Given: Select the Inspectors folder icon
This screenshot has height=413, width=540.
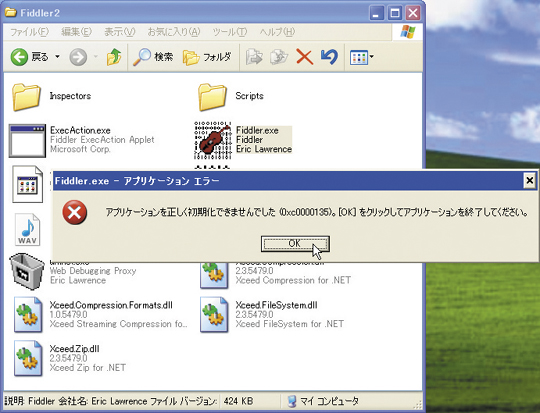Looking at the screenshot, I should tap(27, 97).
